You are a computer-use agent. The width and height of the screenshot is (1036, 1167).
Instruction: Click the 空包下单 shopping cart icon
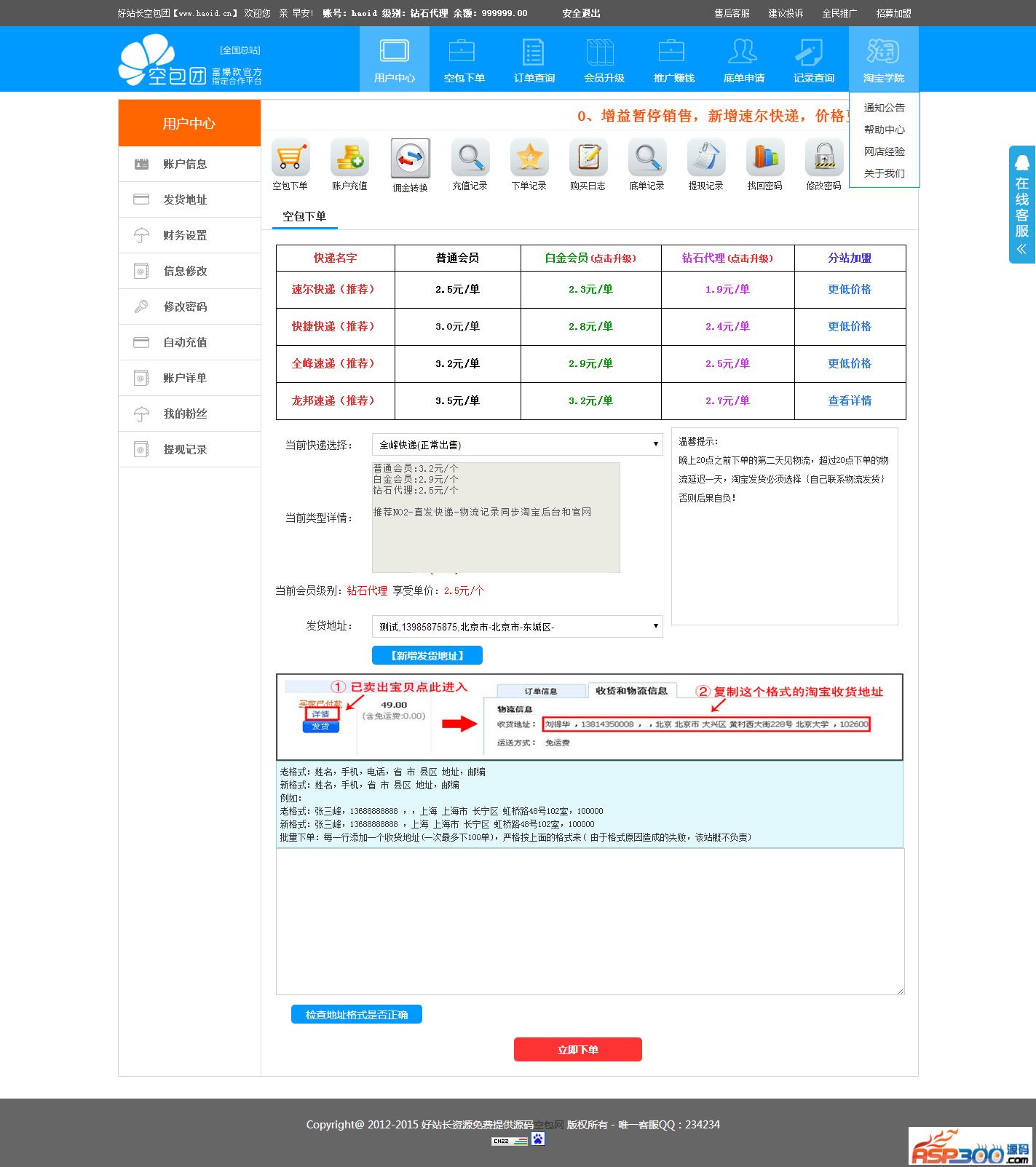pyautogui.click(x=290, y=157)
